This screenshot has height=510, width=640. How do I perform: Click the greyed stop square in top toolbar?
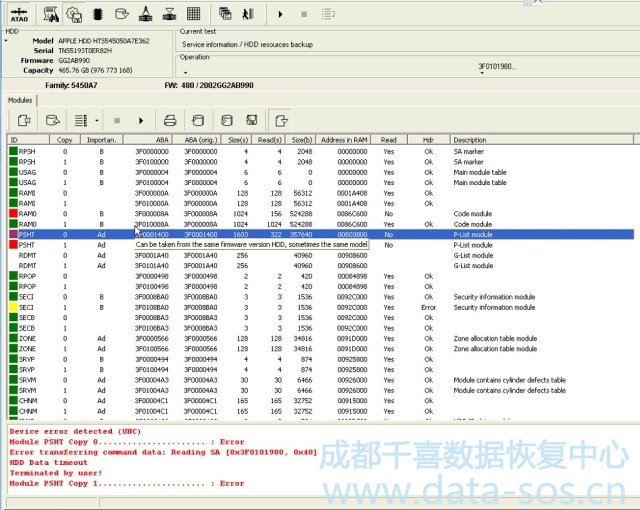[304, 15]
